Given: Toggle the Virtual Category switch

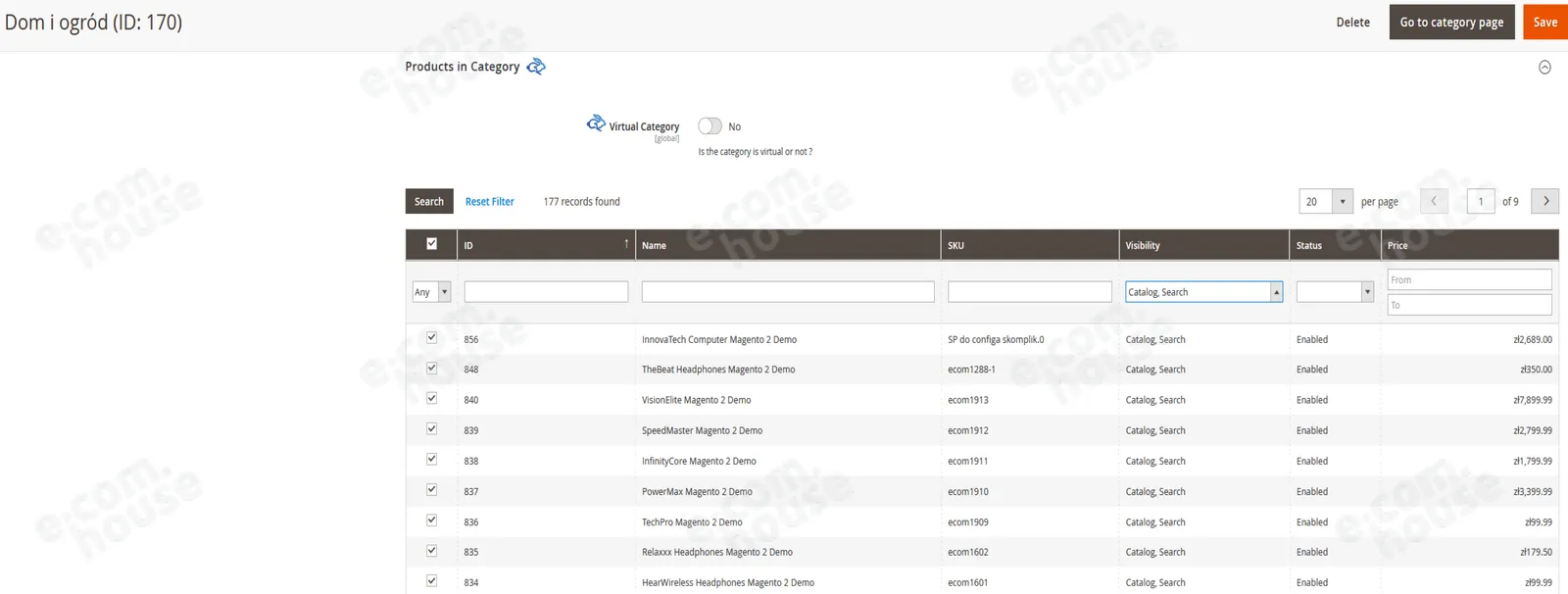Looking at the screenshot, I should [x=710, y=126].
